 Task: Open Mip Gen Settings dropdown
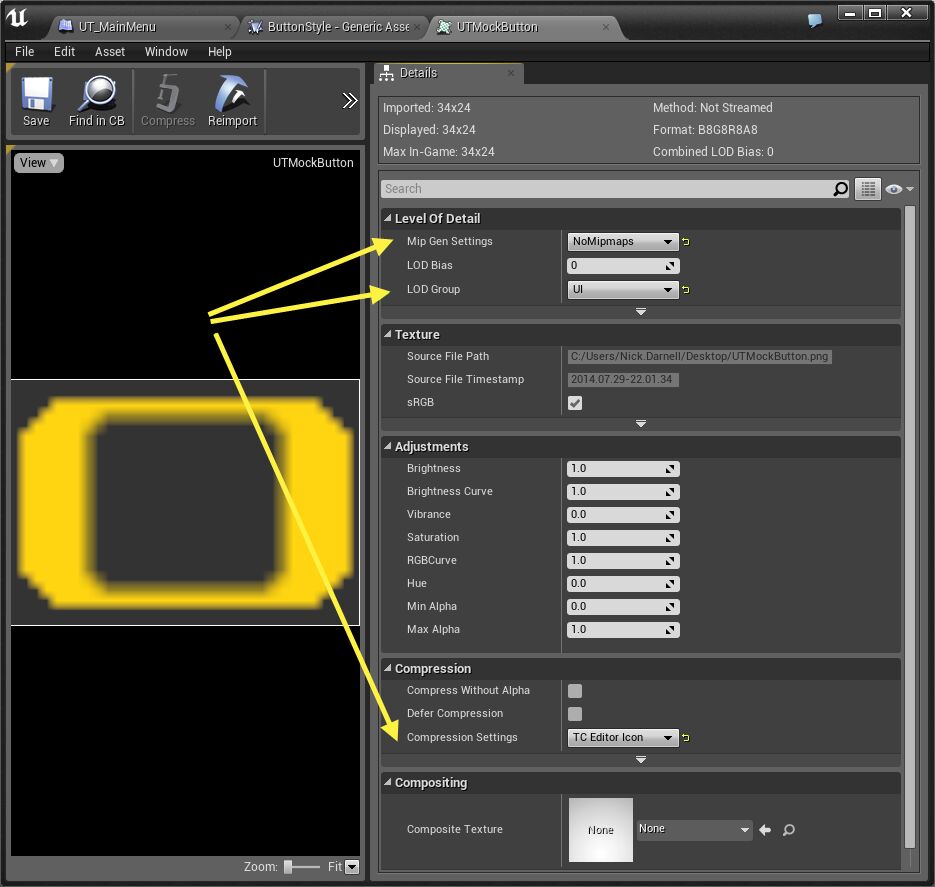click(622, 242)
